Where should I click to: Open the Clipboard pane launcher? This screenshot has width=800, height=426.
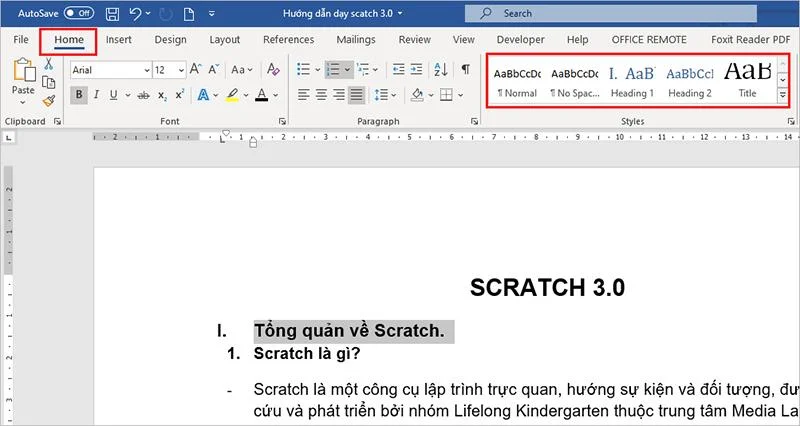pos(57,121)
